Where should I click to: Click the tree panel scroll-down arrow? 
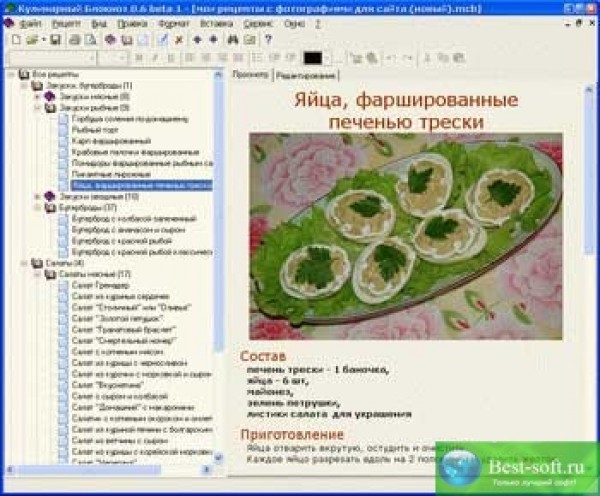[x=218, y=457]
